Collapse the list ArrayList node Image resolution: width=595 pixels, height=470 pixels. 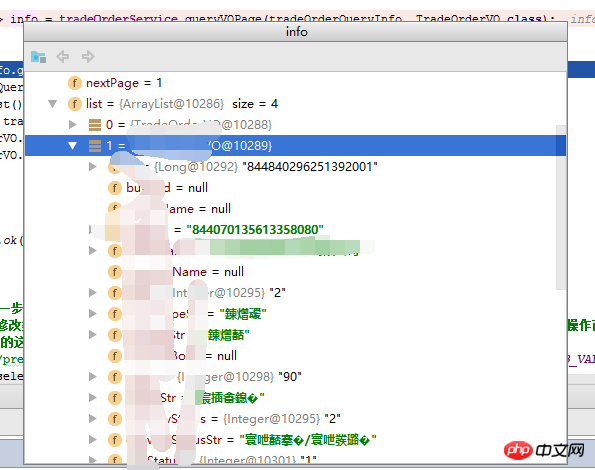53,104
